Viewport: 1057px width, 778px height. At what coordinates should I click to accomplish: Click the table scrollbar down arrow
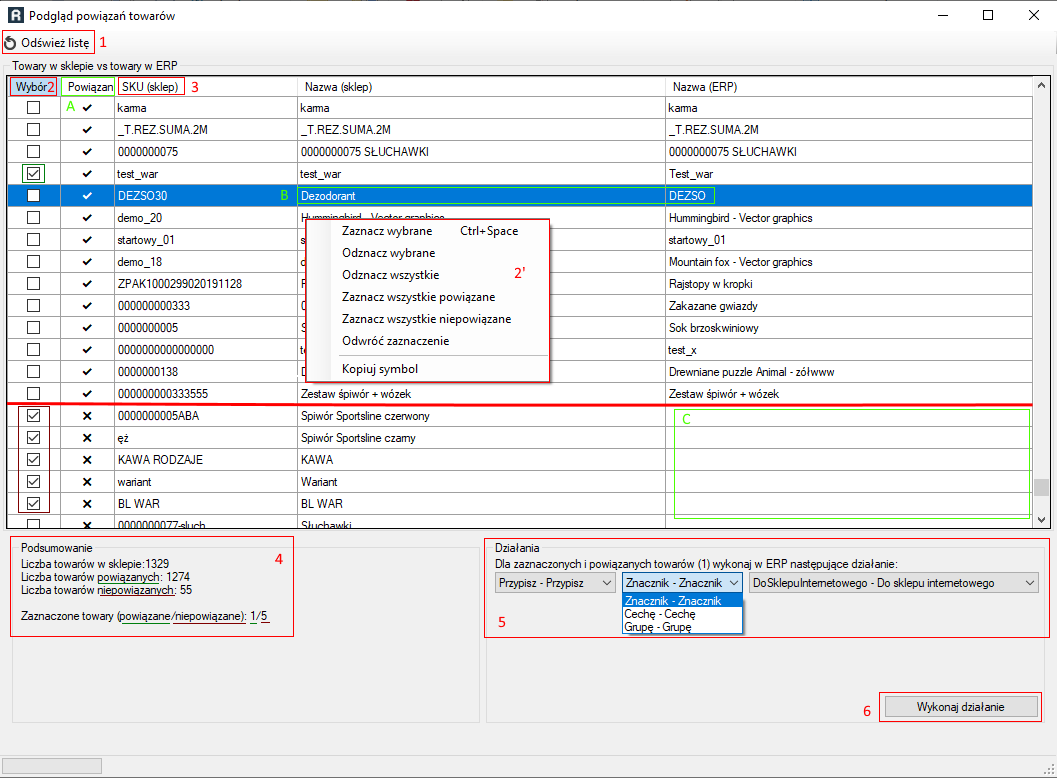(x=1041, y=520)
